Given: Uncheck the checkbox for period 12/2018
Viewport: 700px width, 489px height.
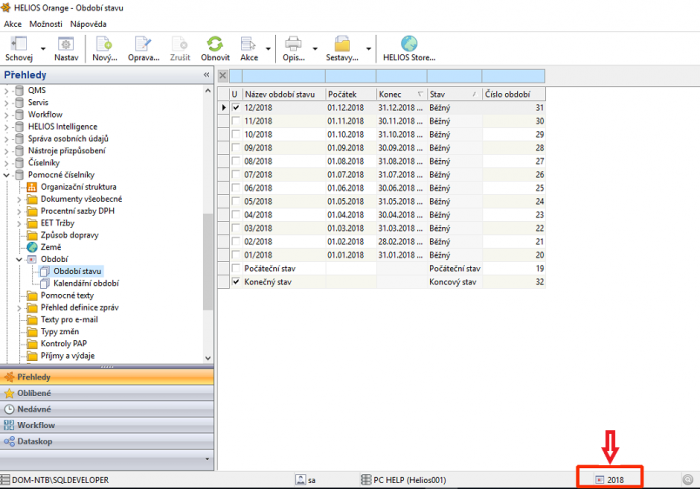Looking at the screenshot, I should click(236, 108).
